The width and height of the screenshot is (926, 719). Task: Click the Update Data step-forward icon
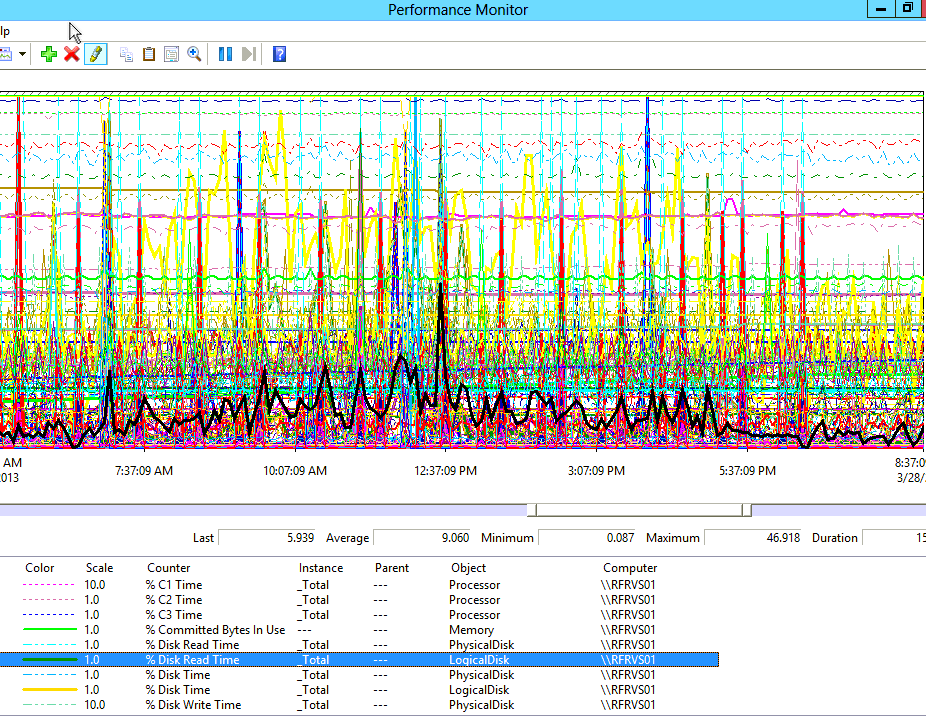coord(249,54)
